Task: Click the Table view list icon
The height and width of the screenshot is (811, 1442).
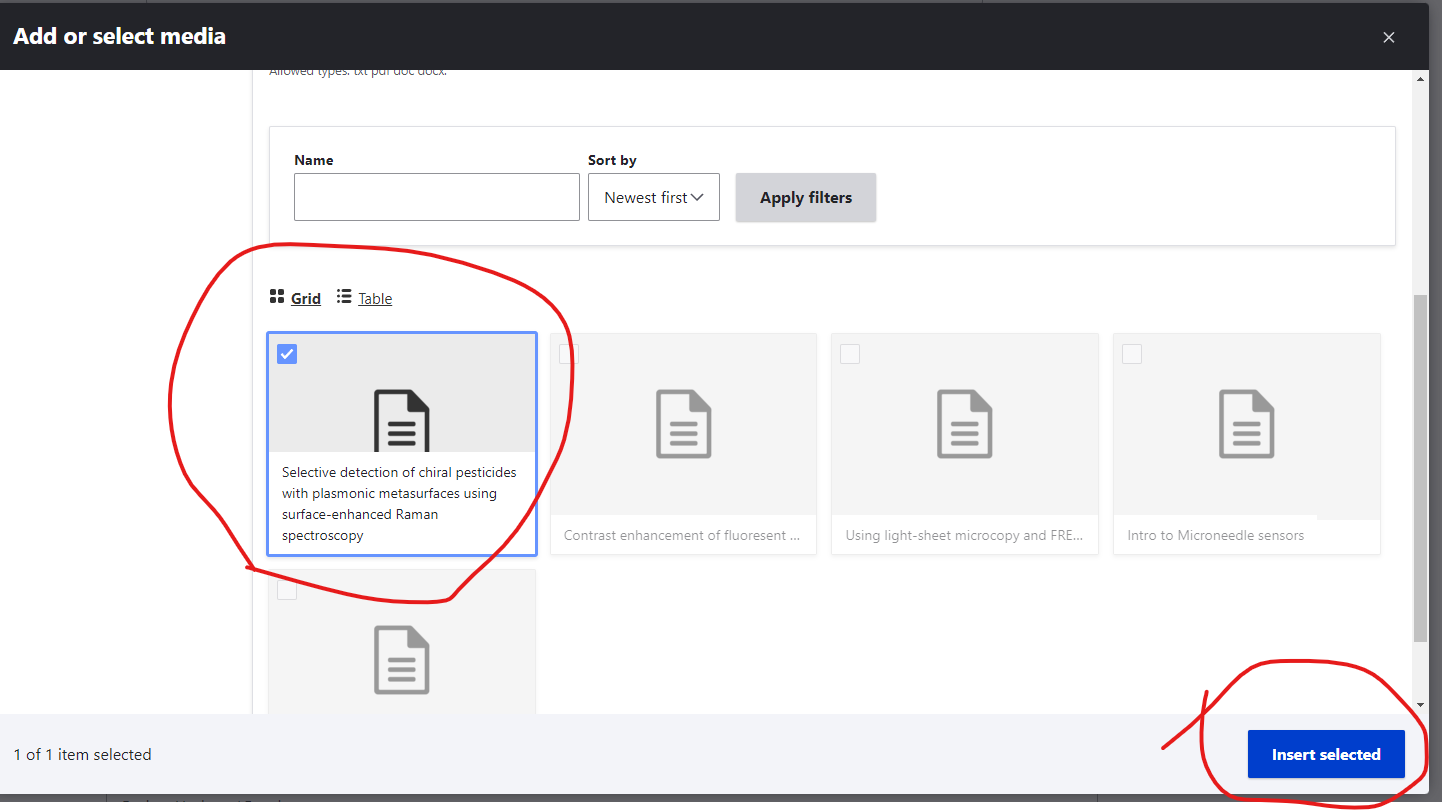Action: tap(344, 297)
